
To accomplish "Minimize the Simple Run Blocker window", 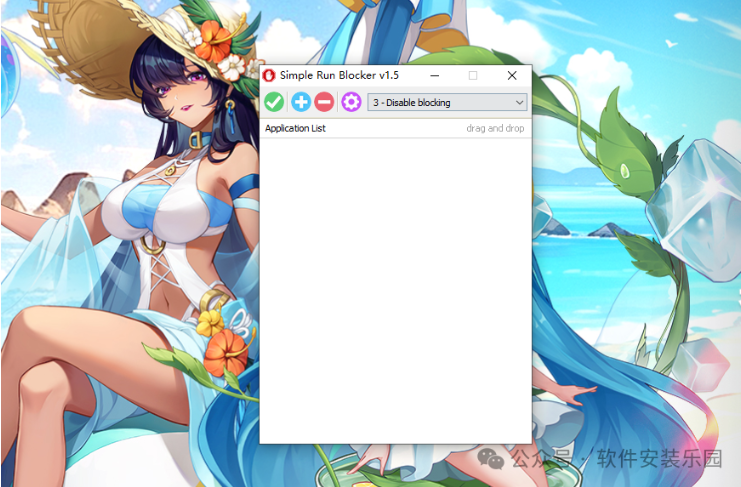I will (435, 75).
